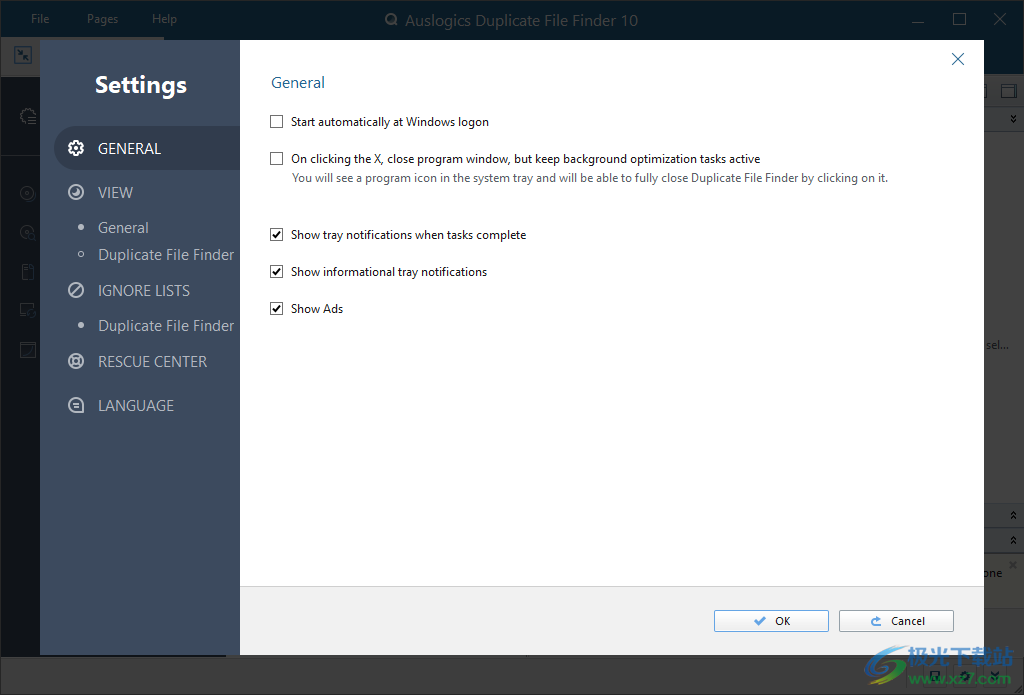Confirm settings with the OK button

pos(771,621)
